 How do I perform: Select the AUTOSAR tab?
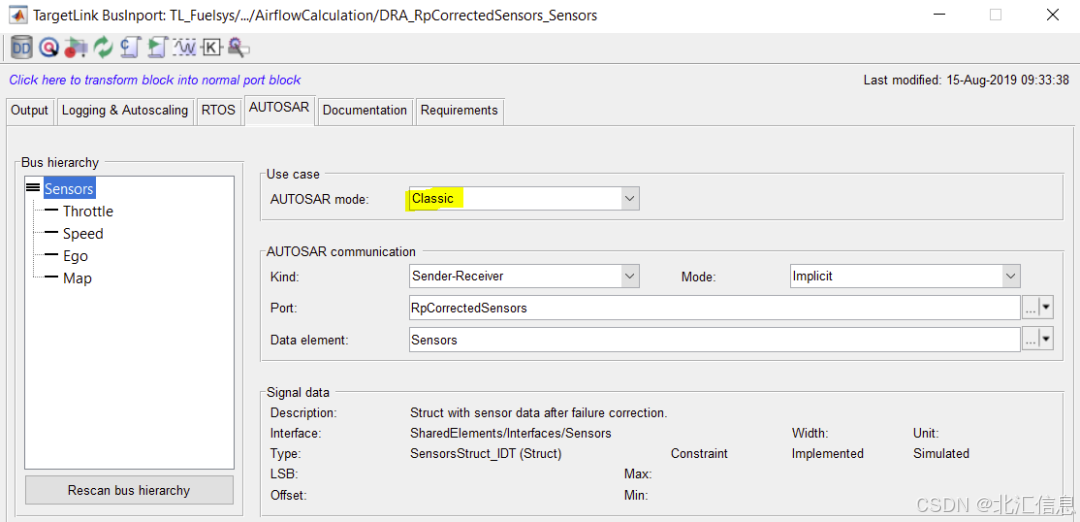click(279, 109)
